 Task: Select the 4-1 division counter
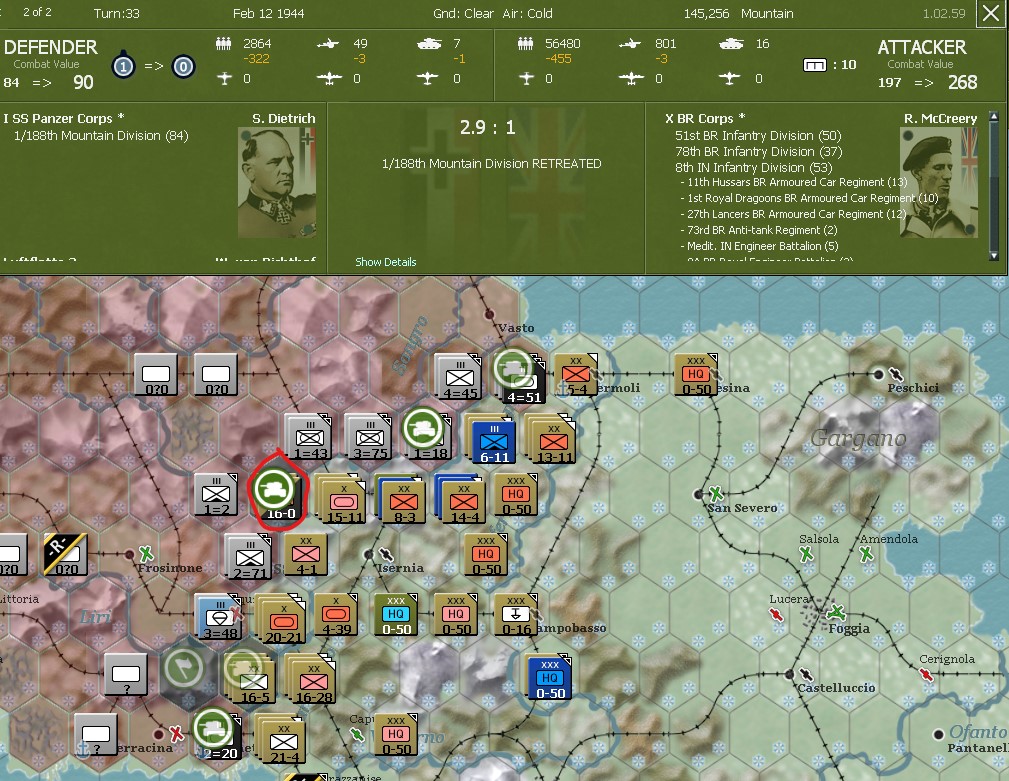click(x=306, y=555)
